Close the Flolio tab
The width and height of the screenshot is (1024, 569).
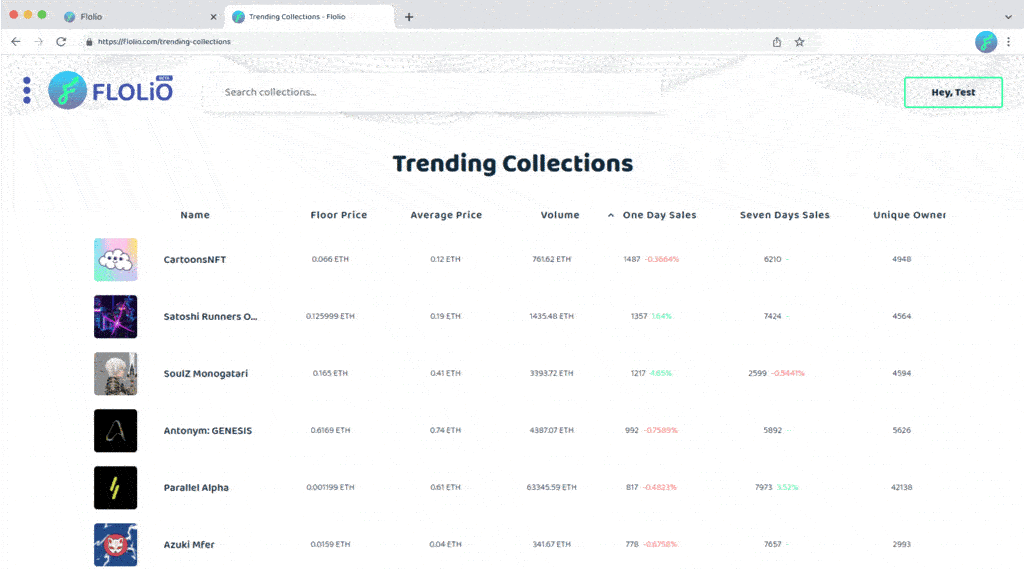(x=213, y=17)
